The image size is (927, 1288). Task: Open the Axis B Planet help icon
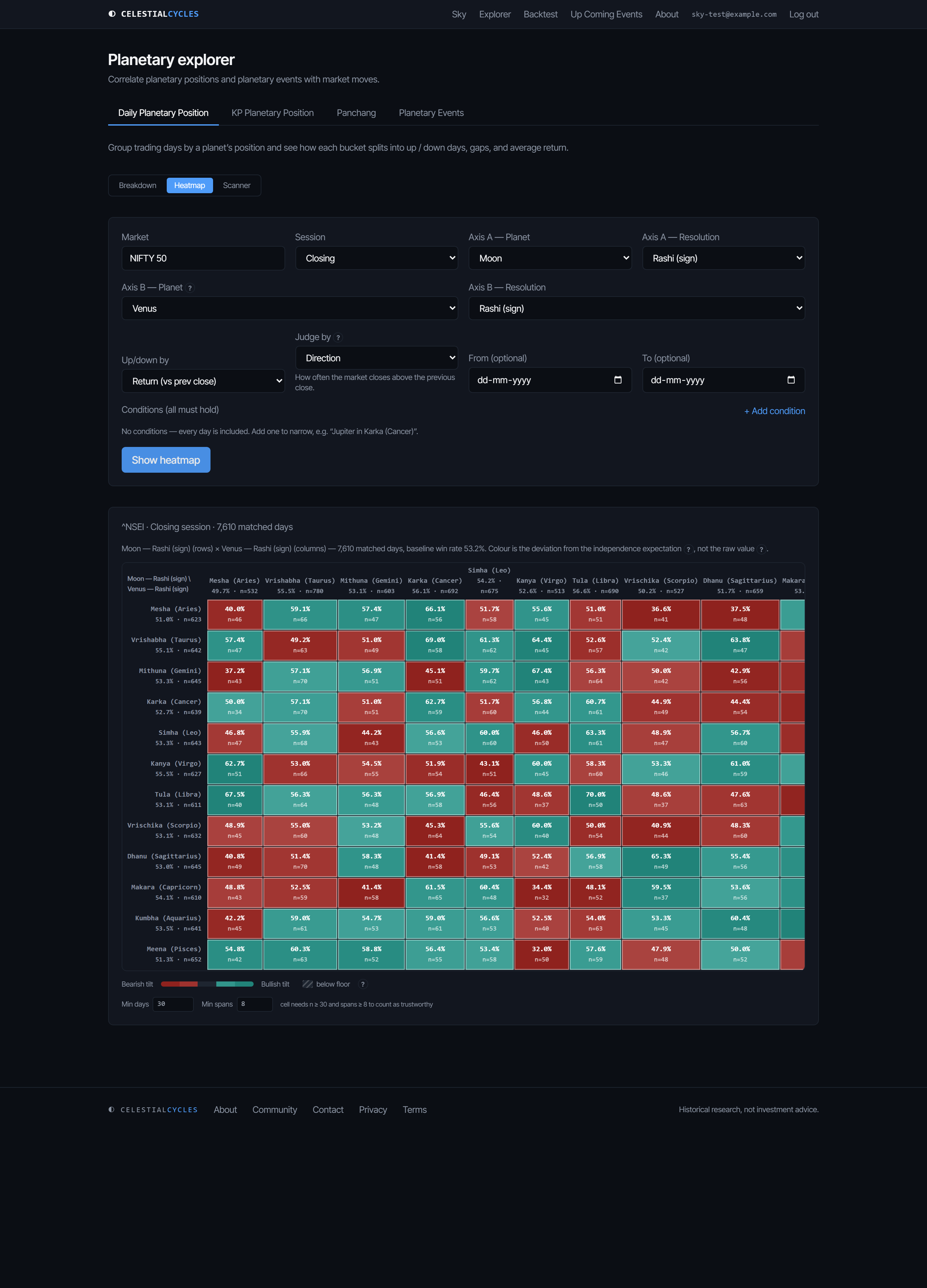point(190,288)
